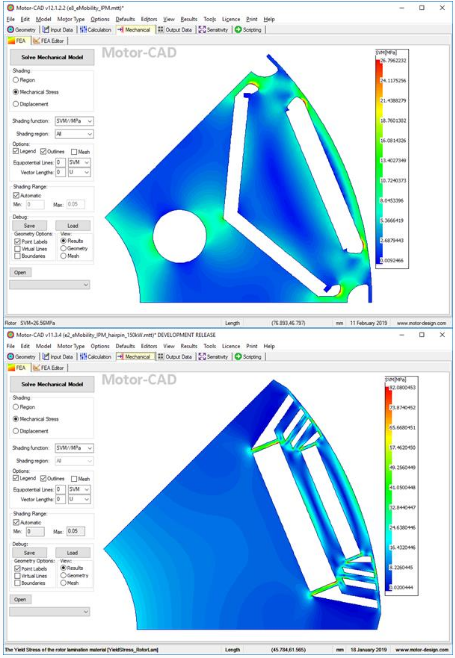Expand Shading function dropdown in top window
455x658 pixels.
tap(74, 121)
